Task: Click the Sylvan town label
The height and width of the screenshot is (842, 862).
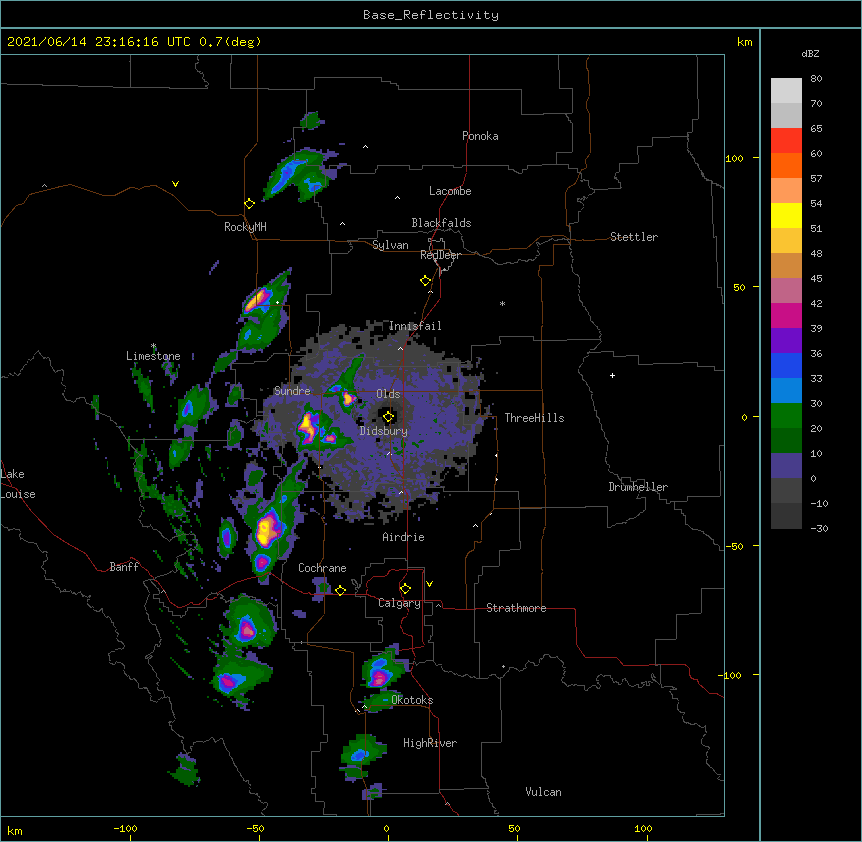Action: pyautogui.click(x=390, y=245)
